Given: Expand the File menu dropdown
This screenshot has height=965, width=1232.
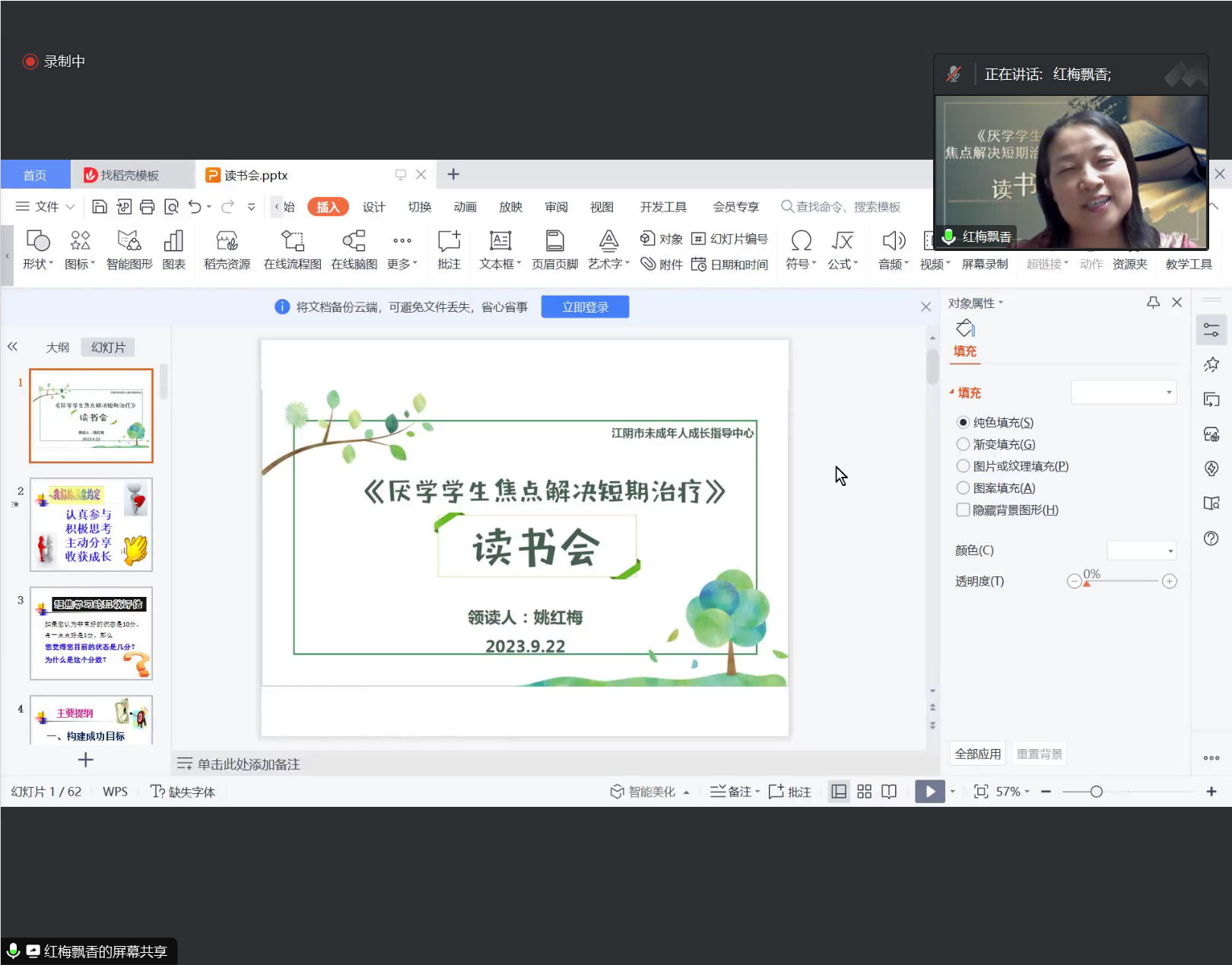Looking at the screenshot, I should [46, 207].
